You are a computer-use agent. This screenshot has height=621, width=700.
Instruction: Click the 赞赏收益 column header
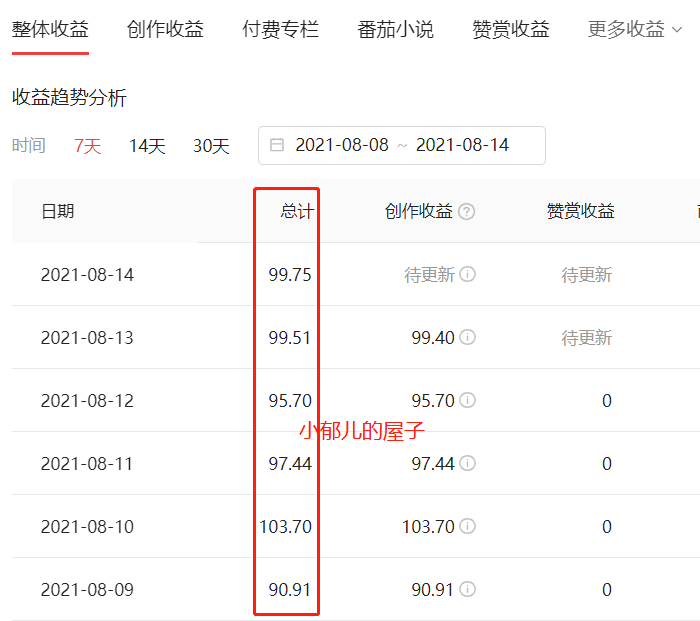pos(581,211)
